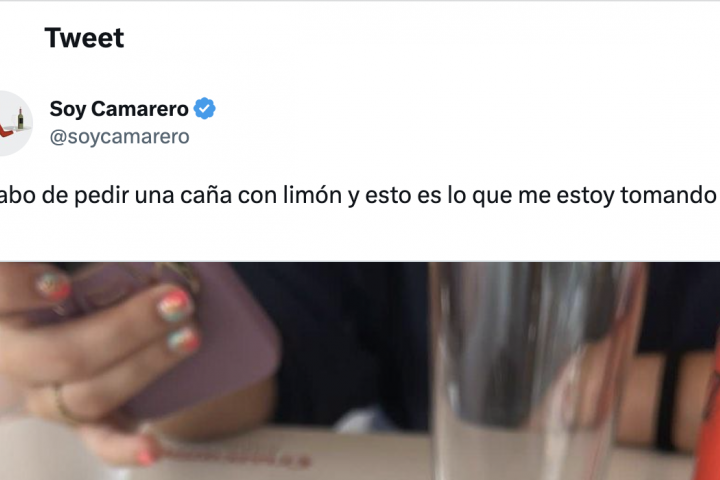Click the word 'tomando' in the tweet text
The height and width of the screenshot is (480, 720).
point(669,195)
